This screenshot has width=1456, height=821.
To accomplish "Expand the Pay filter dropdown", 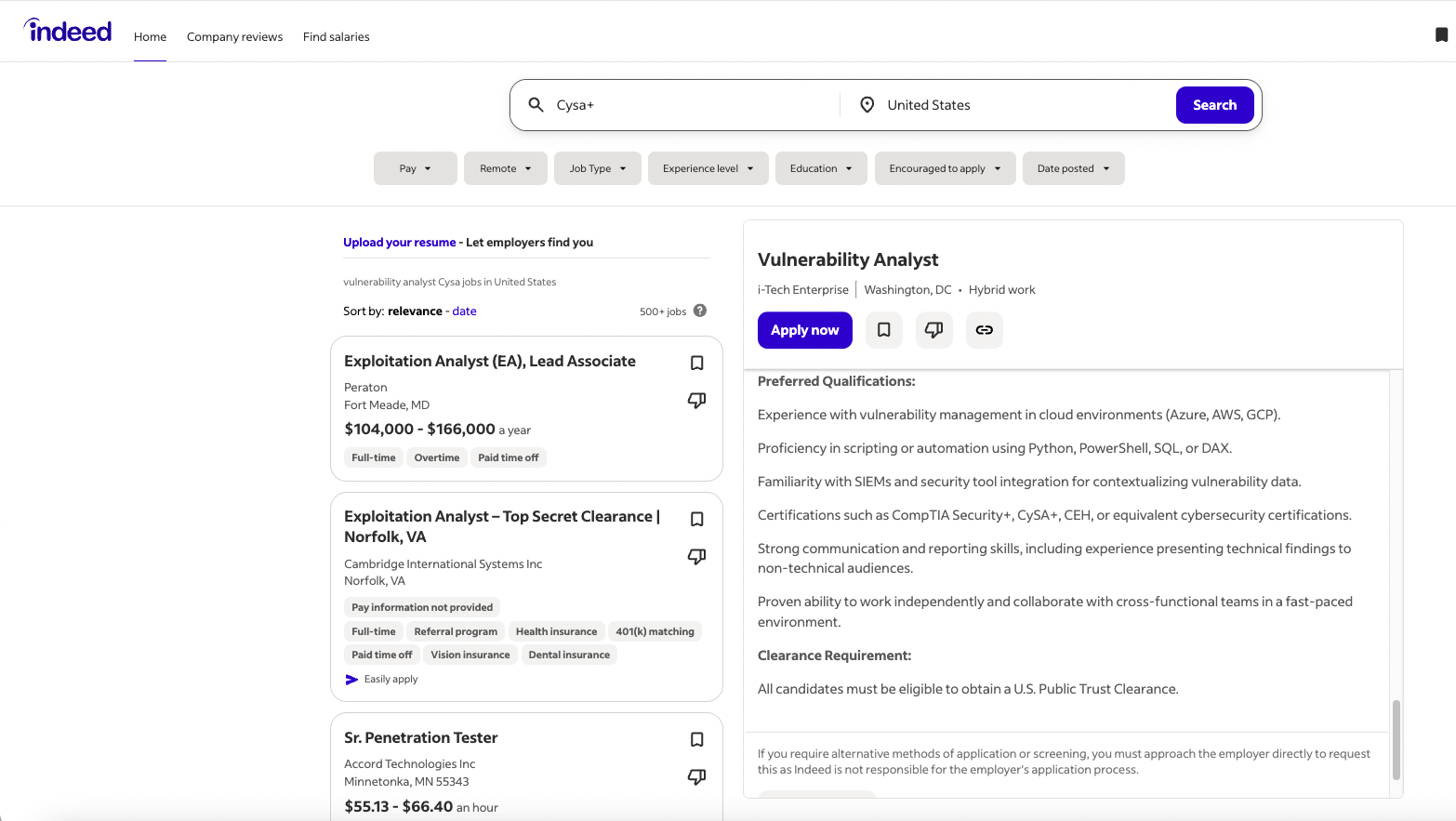I will [x=415, y=168].
